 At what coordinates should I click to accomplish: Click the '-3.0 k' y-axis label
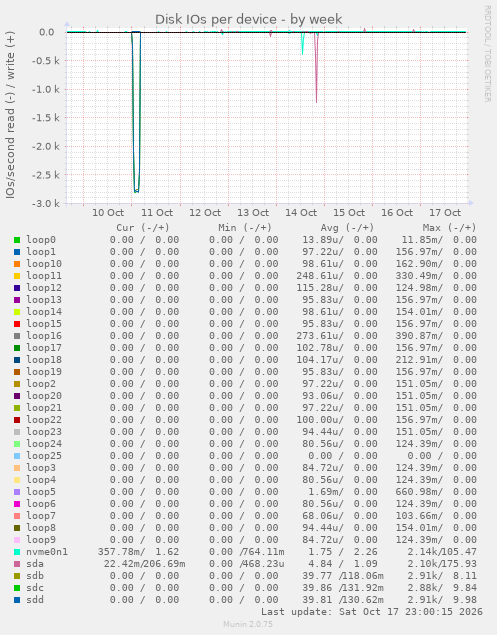point(46,203)
